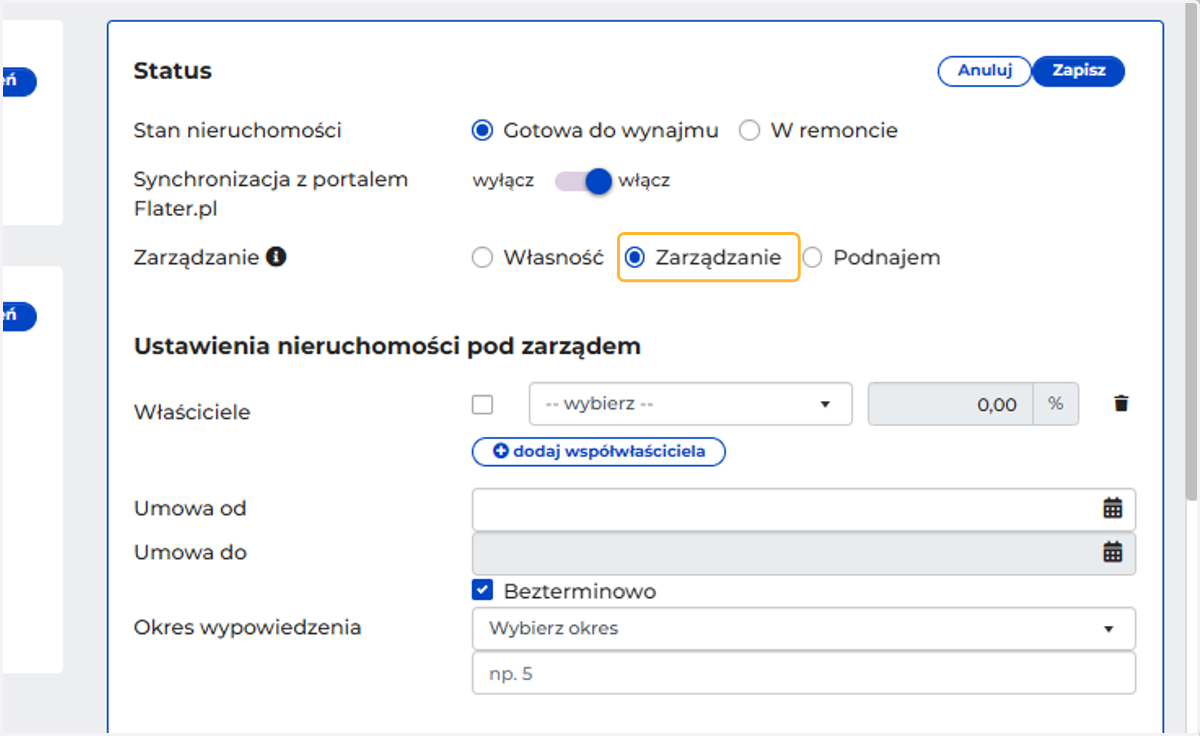Click the 'włącz' label
Viewport: 1200px width, 736px height.
tap(644, 181)
